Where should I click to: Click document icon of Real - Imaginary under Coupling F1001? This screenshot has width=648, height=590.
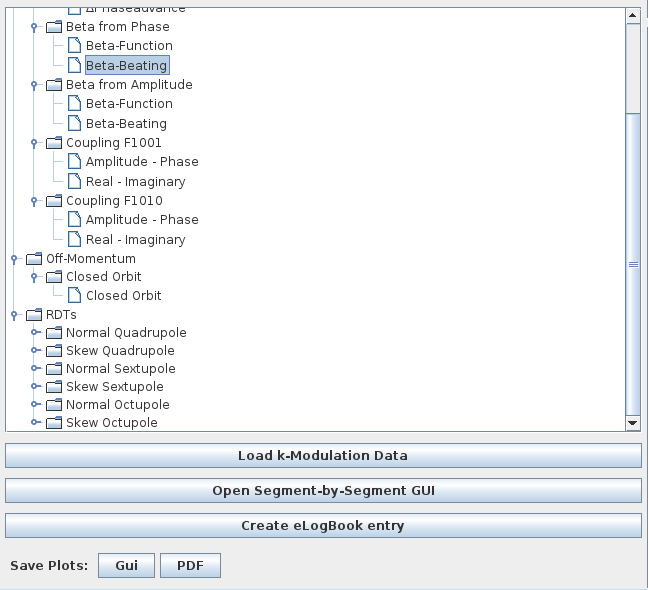(74, 181)
